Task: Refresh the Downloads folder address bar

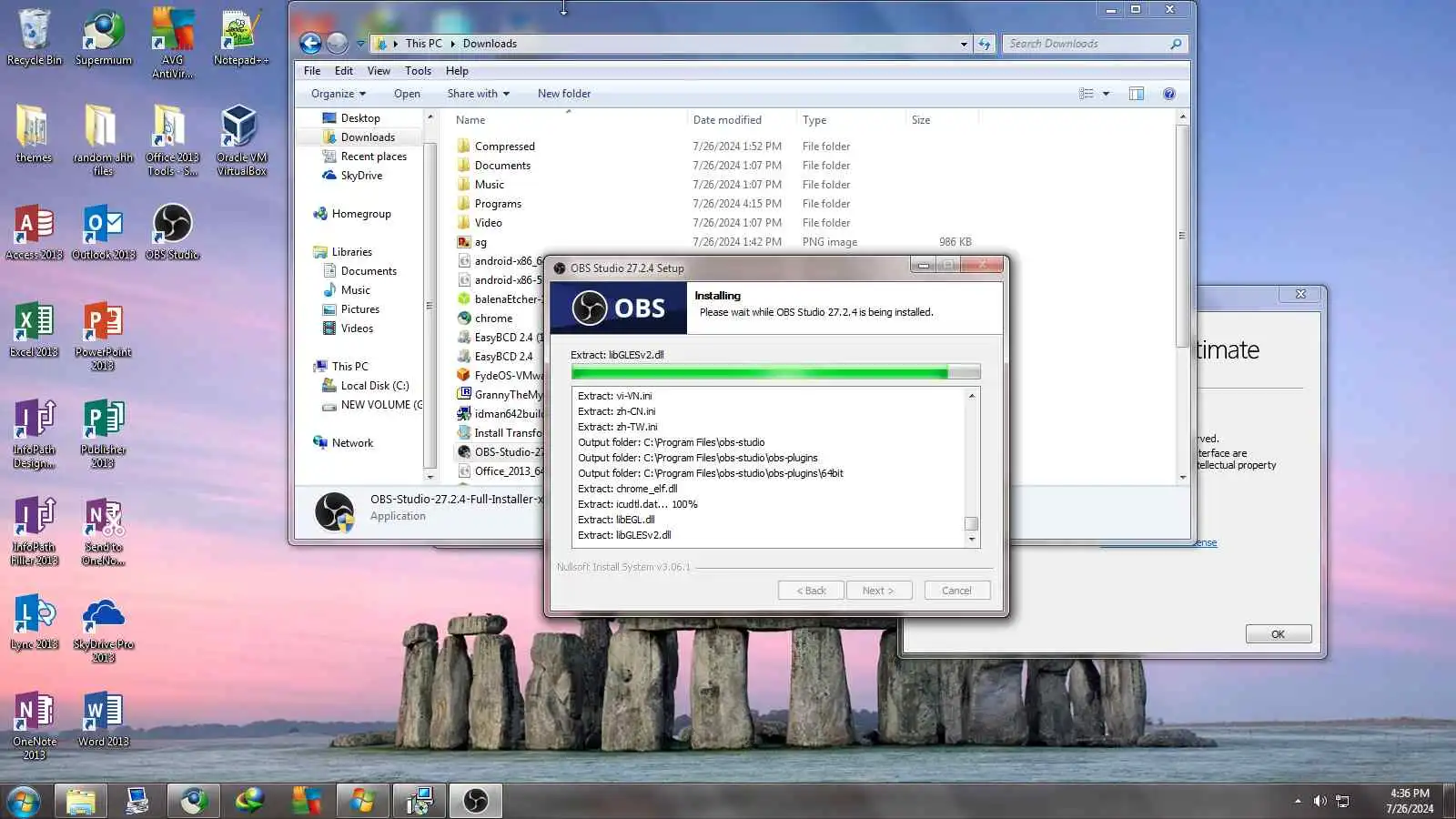Action: (985, 44)
